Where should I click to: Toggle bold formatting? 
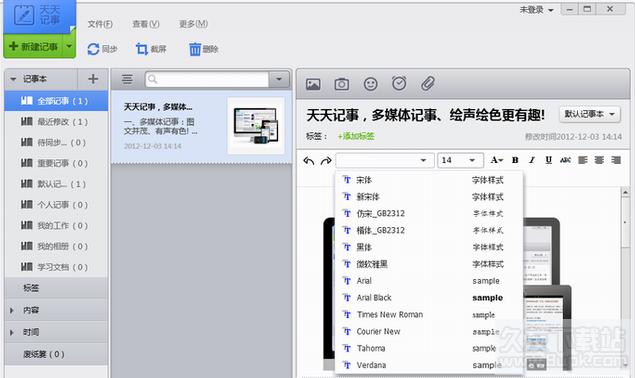[x=515, y=160]
